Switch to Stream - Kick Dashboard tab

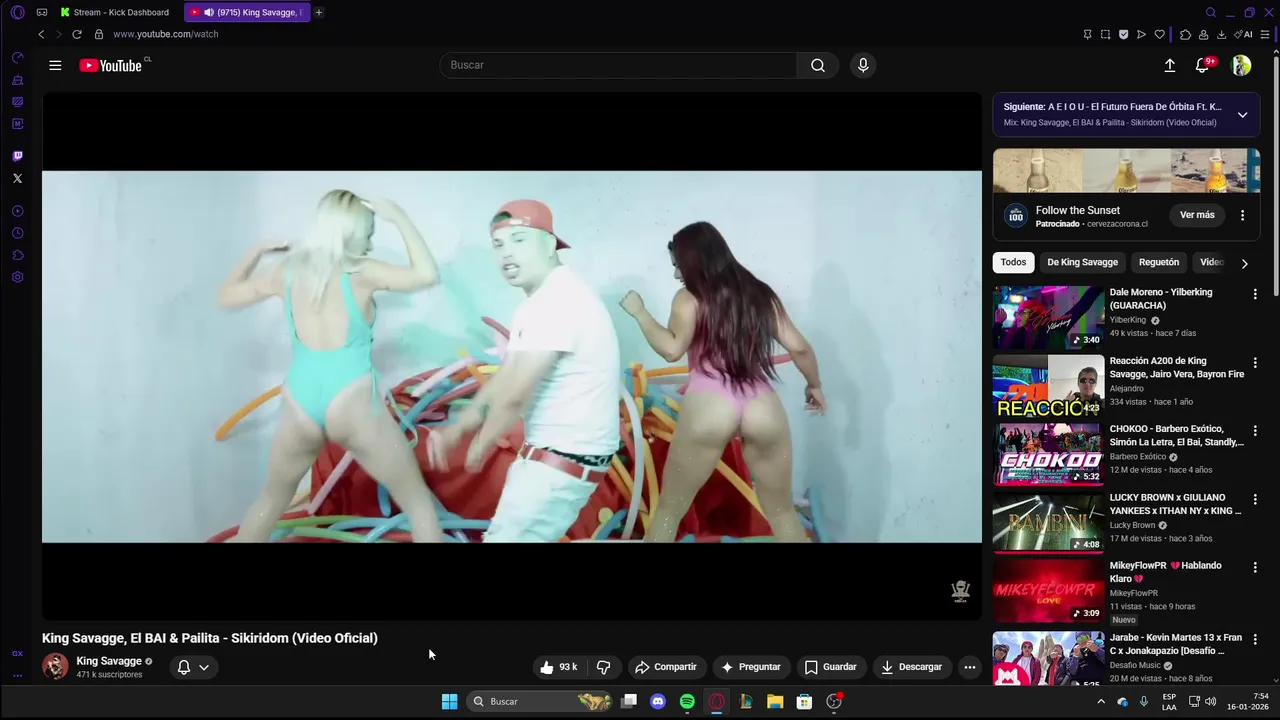115,12
